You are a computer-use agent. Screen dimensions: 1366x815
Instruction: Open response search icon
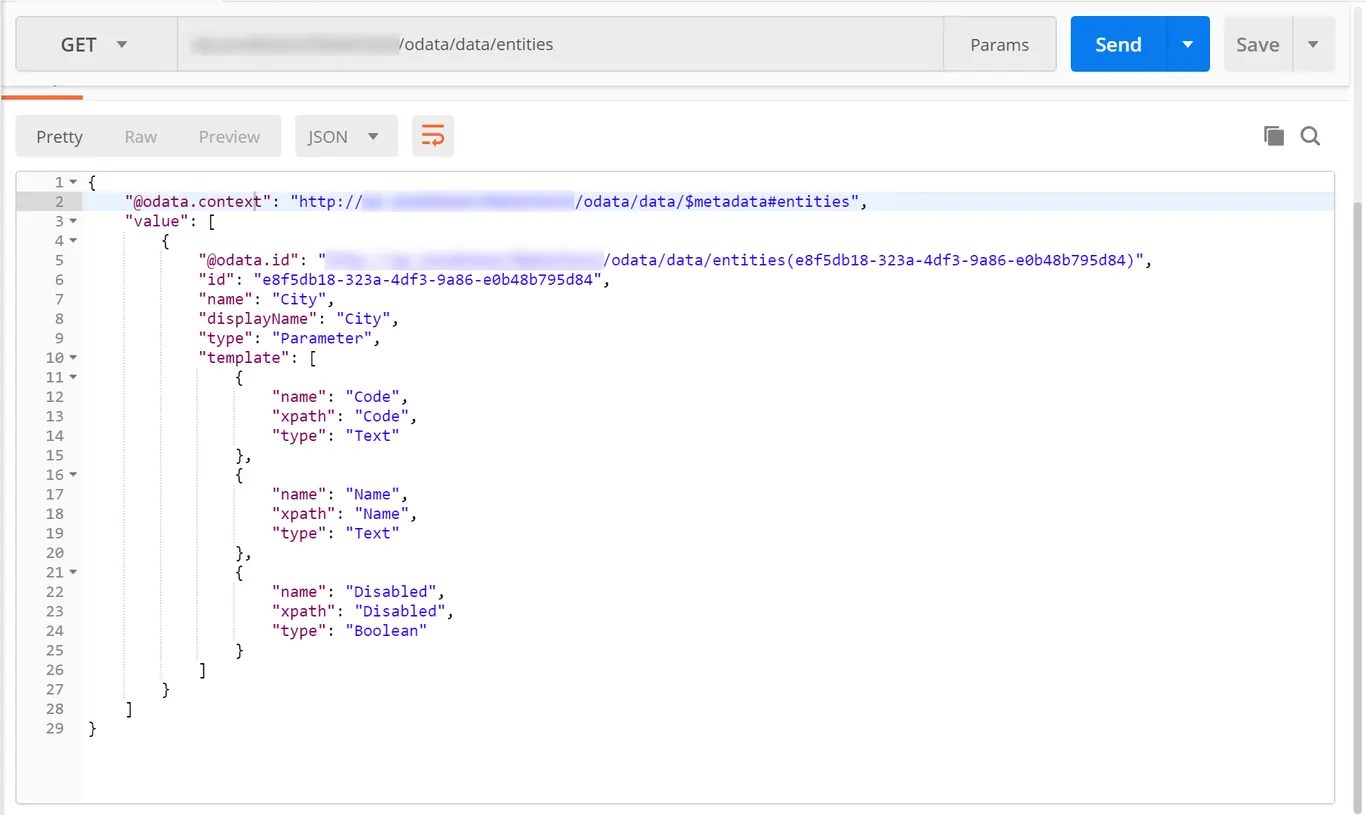coord(1310,136)
